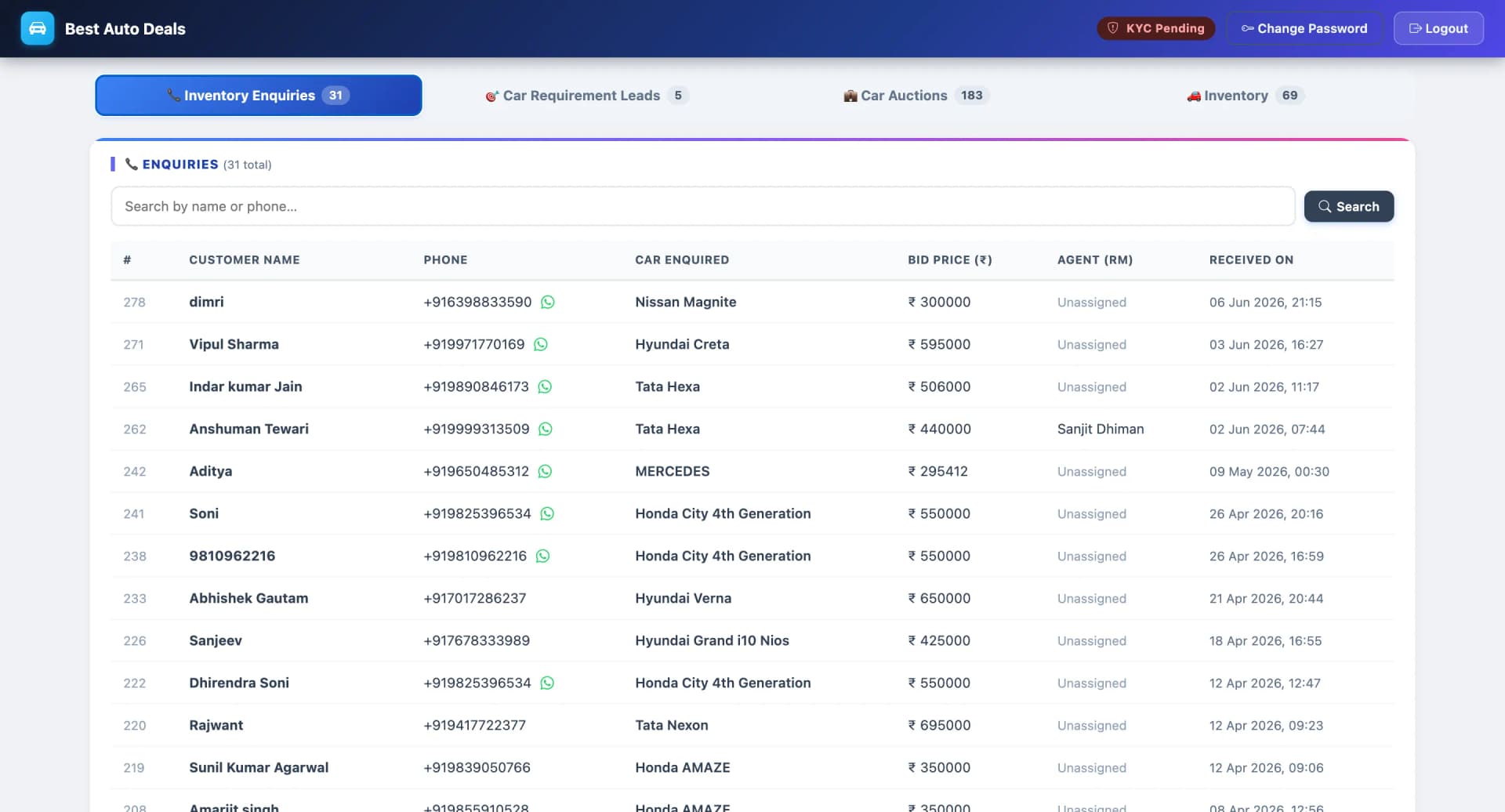Screen dimensions: 1505x812
Task: Click the 183 count badge on Car Auctions
Action: pyautogui.click(x=972, y=96)
